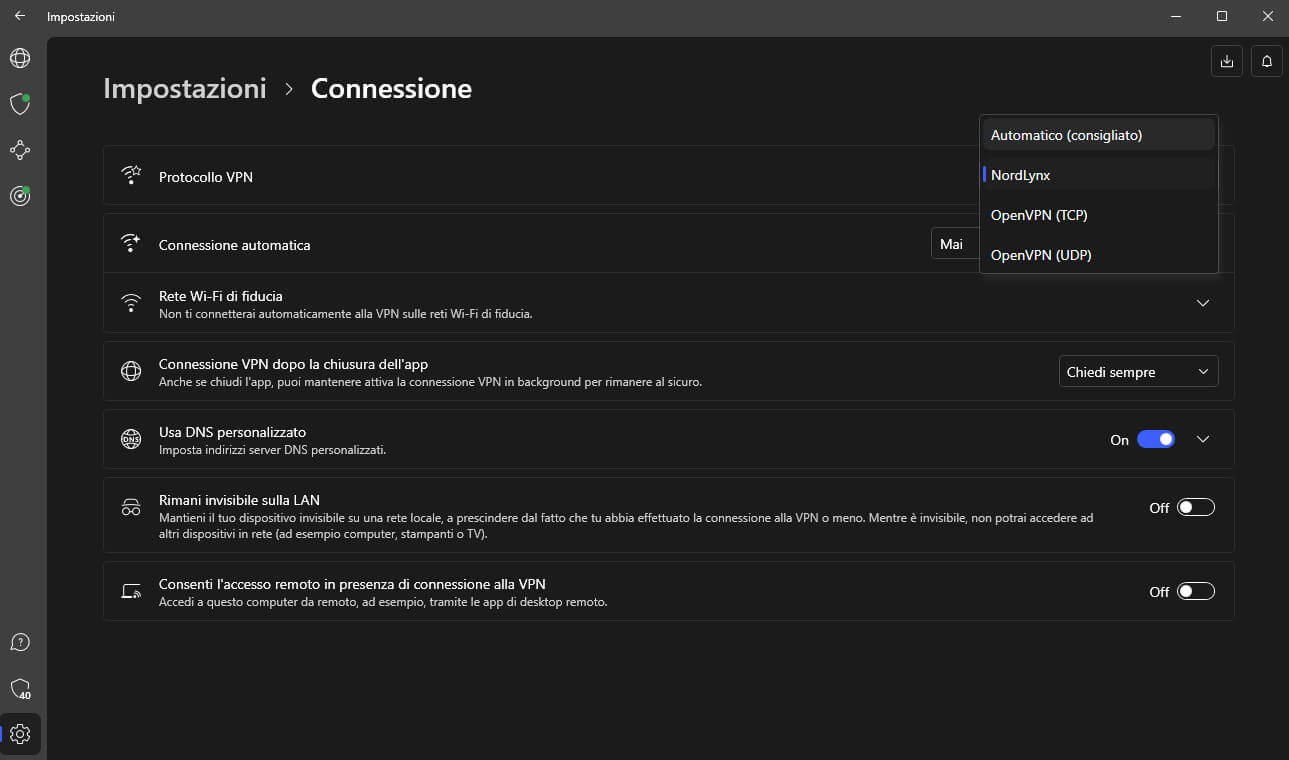Screen dimensions: 1289x760
Task: Choose OpenVPN (TCP) protocol
Action: coord(1099,215)
